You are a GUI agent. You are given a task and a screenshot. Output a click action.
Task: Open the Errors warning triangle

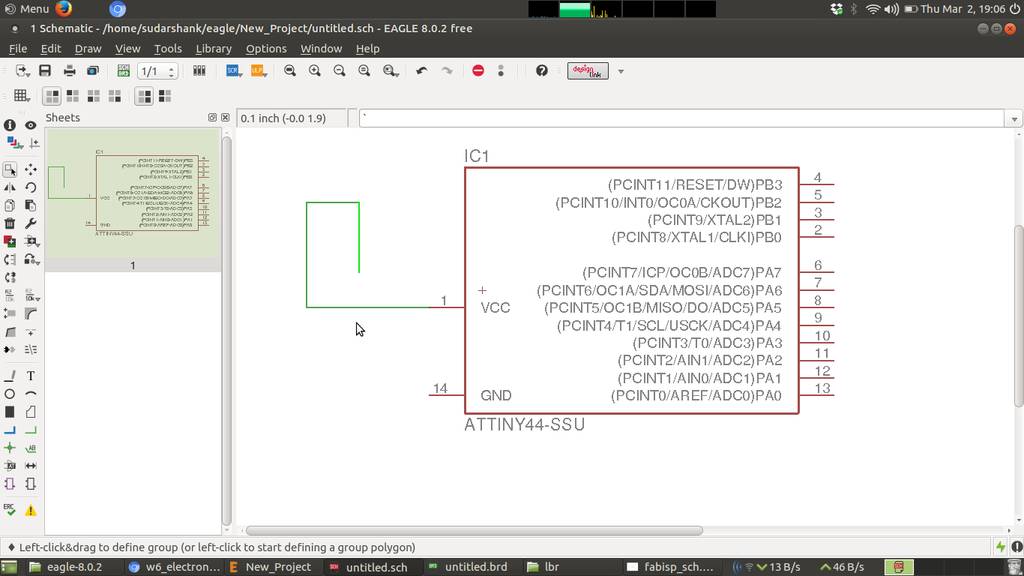point(31,511)
